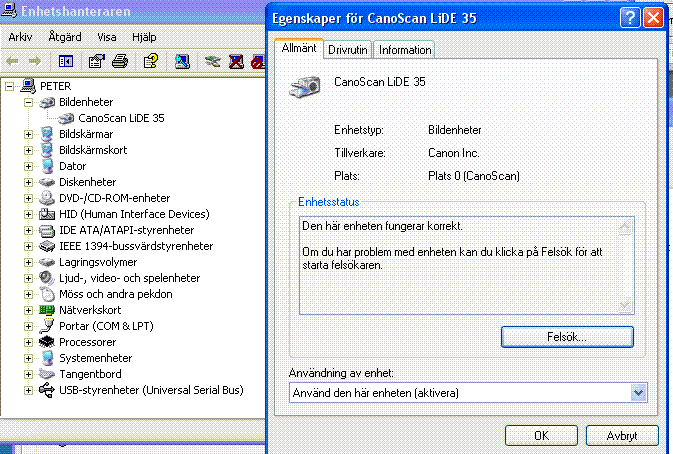This screenshot has height=454, width=673.
Task: Select the USB-styrenheter USB symbol icon
Action: pos(47,390)
